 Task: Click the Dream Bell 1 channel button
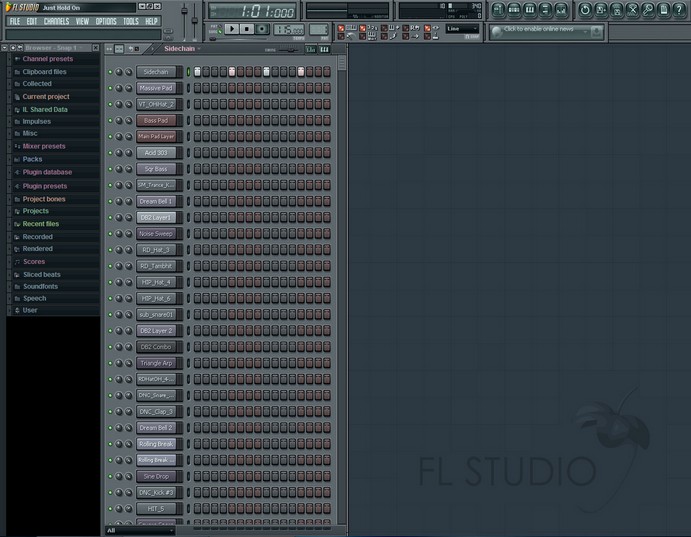coord(156,201)
